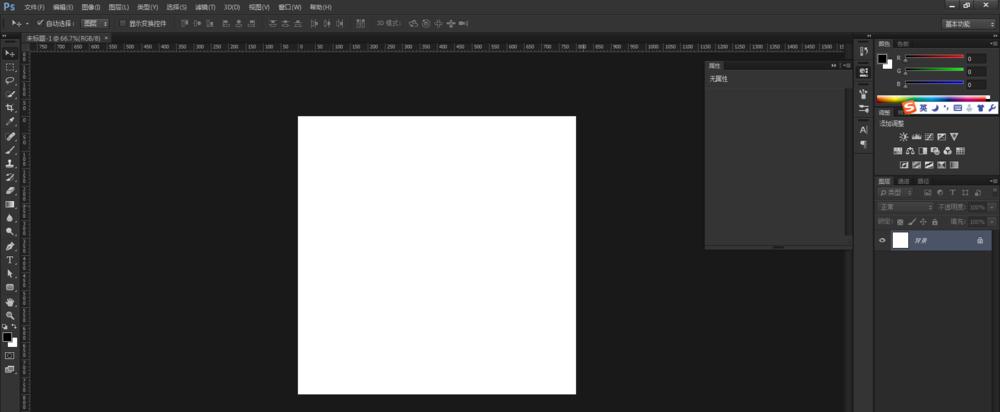The width and height of the screenshot is (1000, 412).
Task: Select the Eraser tool
Action: [x=10, y=190]
